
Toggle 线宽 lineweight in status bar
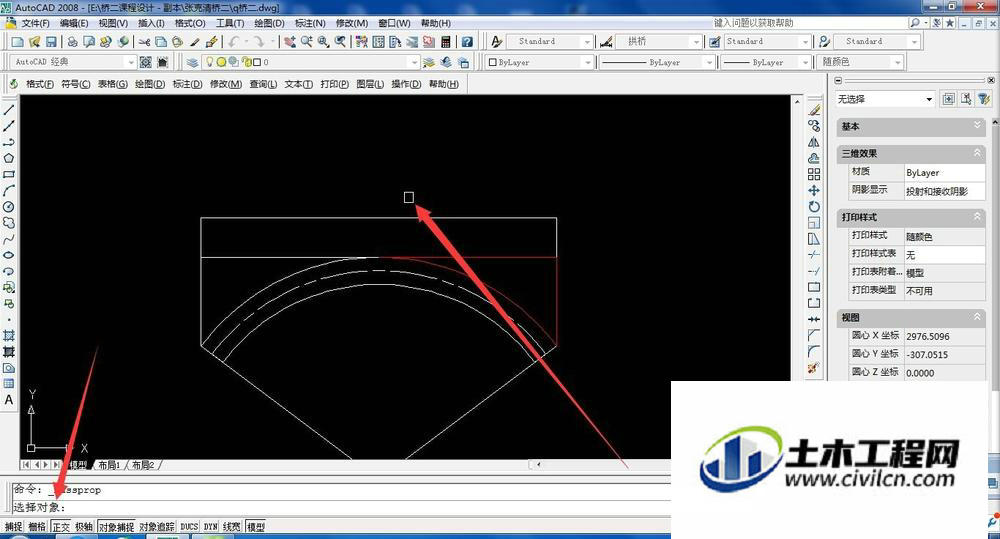(x=232, y=527)
